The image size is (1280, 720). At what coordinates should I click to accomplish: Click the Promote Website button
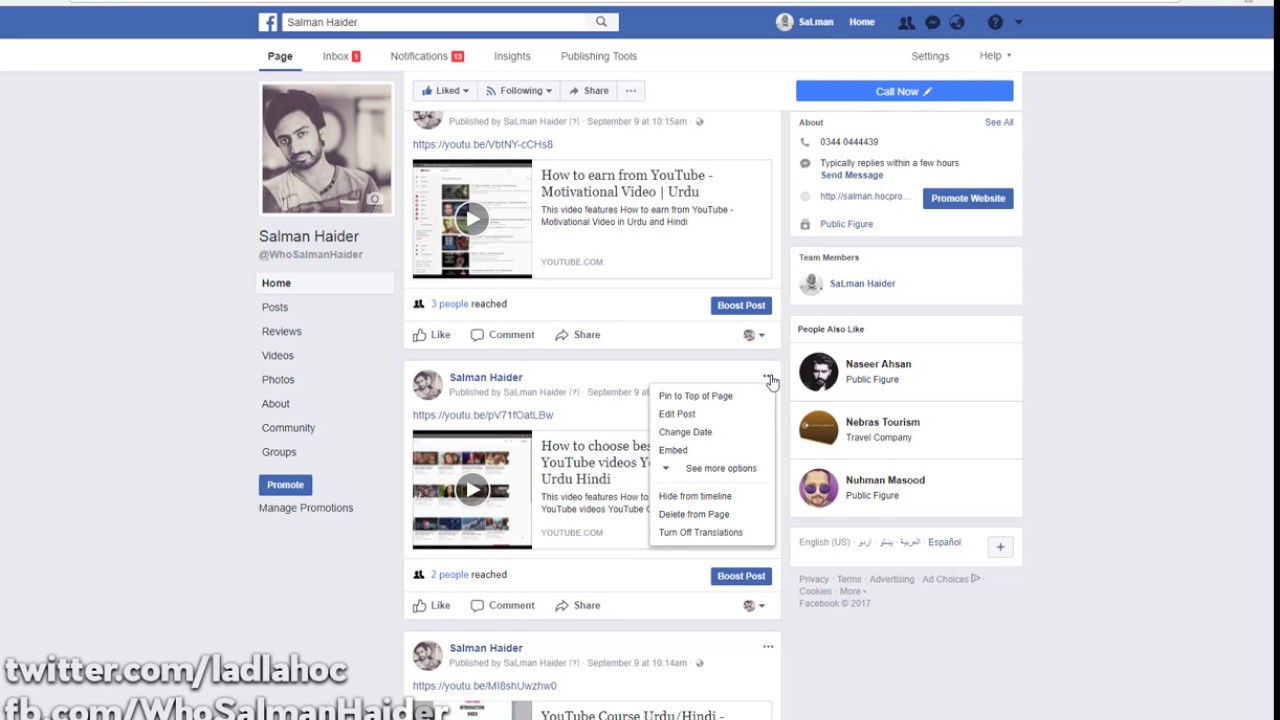(968, 198)
